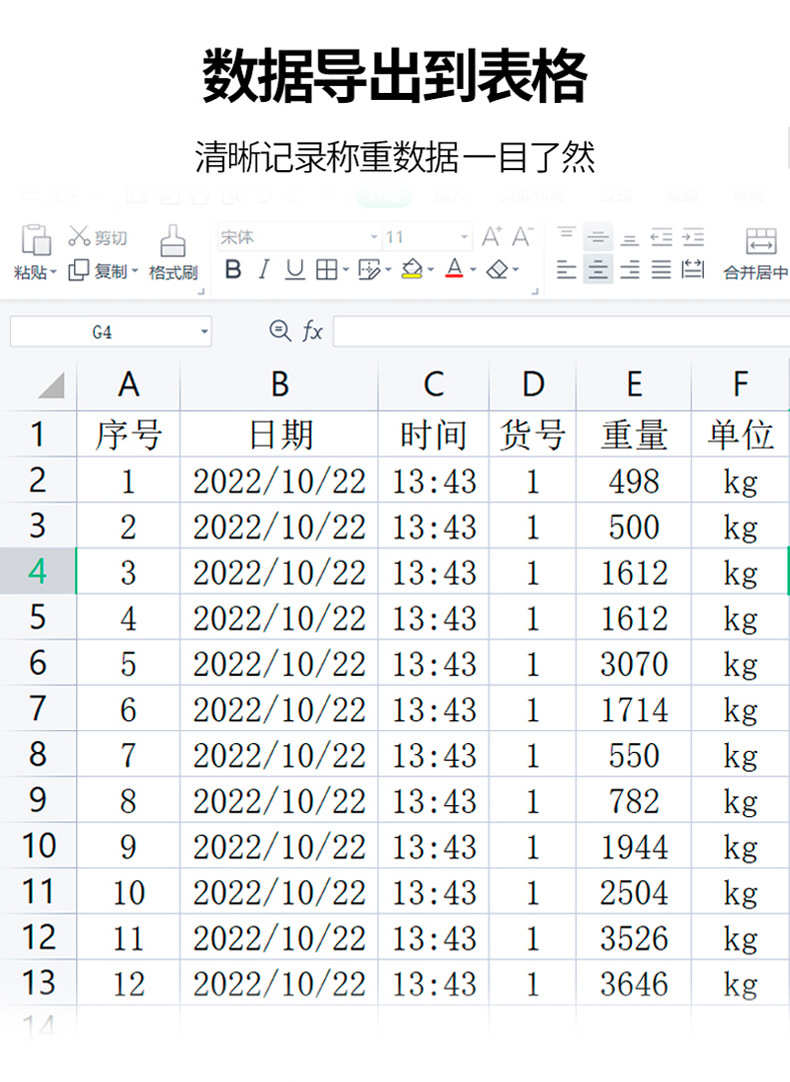790x1082 pixels.
Task: Click the decrease indent icon
Action: [661, 237]
